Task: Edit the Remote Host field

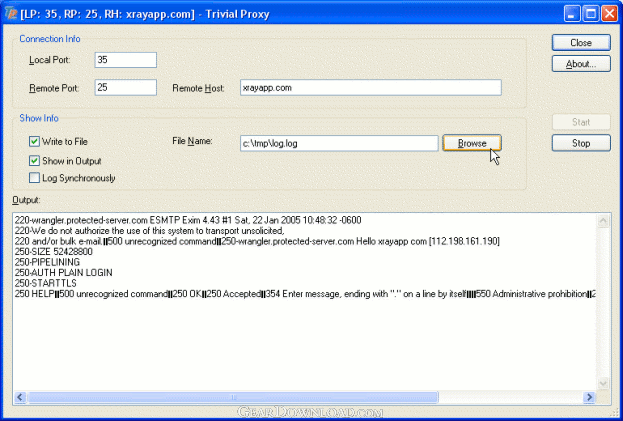Action: click(x=371, y=87)
